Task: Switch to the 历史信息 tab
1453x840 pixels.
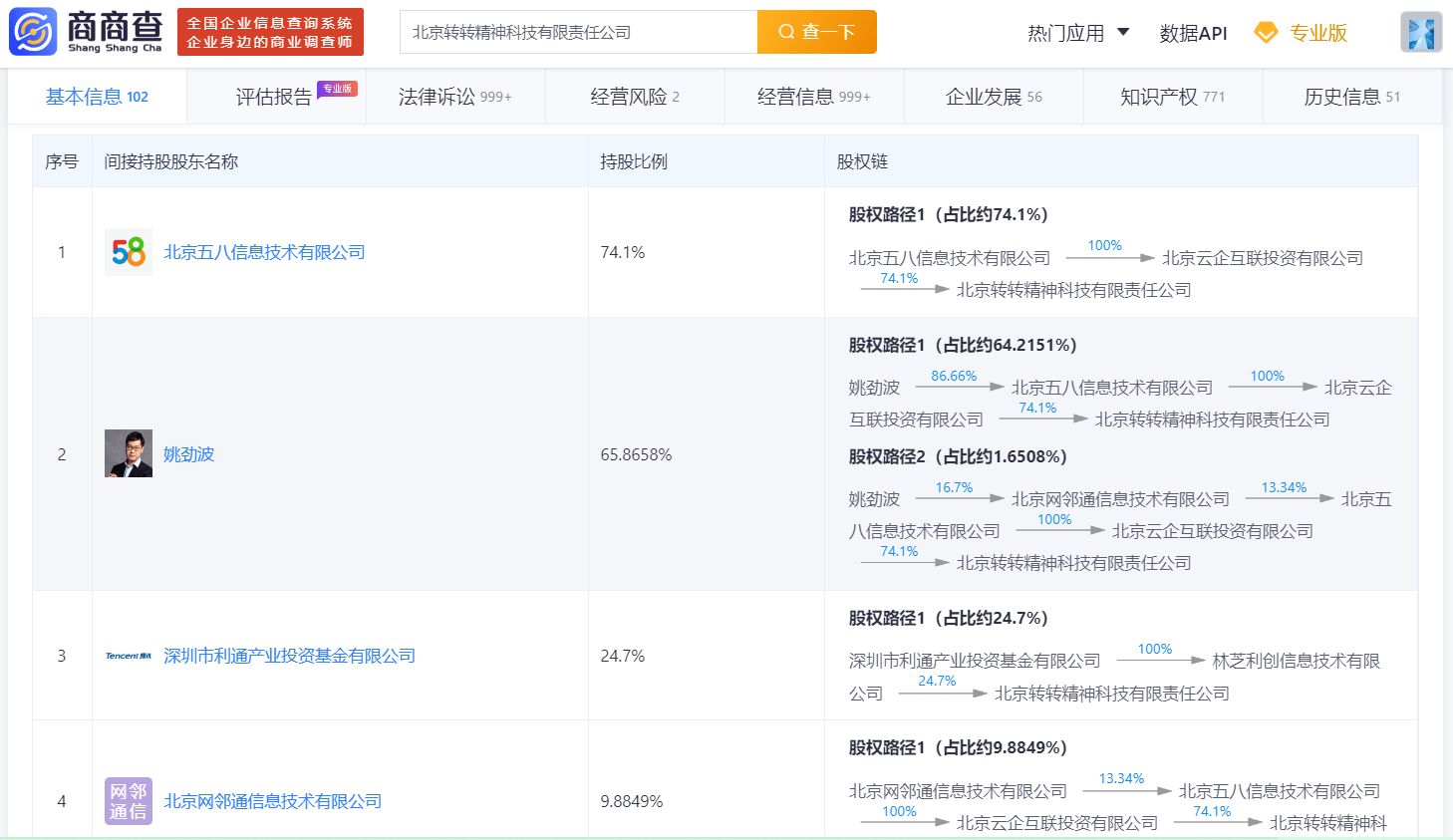Action: [1352, 97]
